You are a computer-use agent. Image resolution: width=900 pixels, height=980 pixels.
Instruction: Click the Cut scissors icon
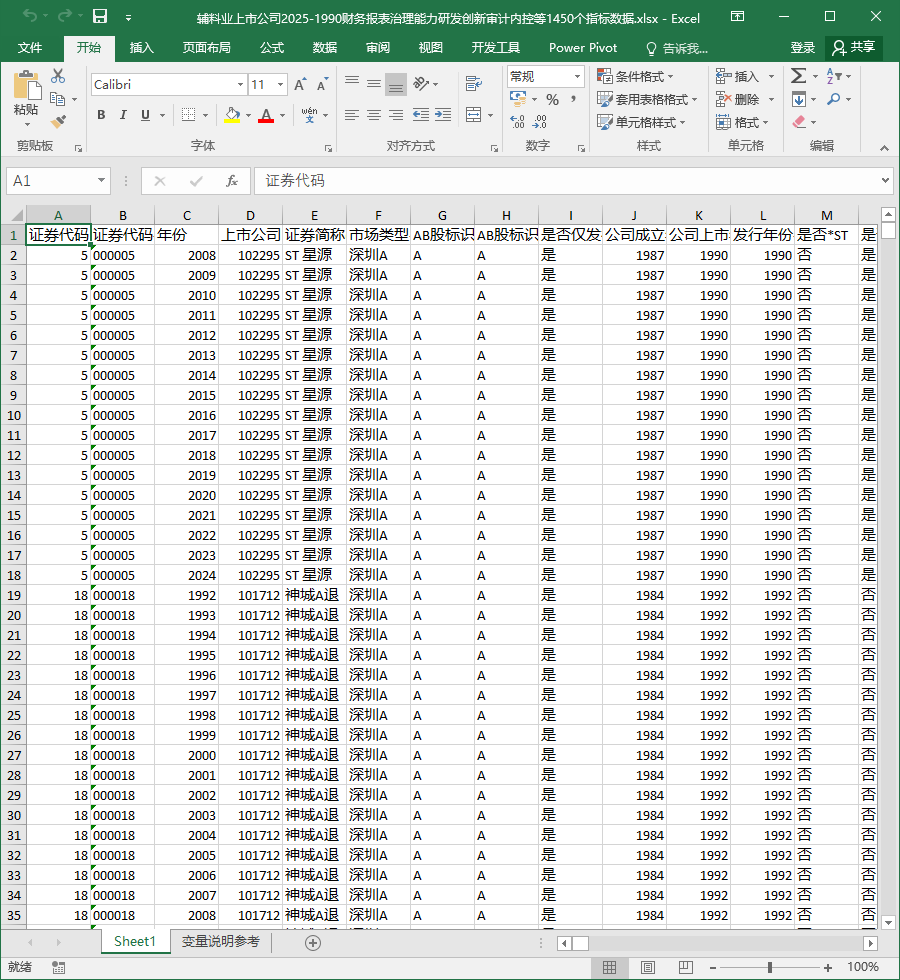[x=58, y=76]
